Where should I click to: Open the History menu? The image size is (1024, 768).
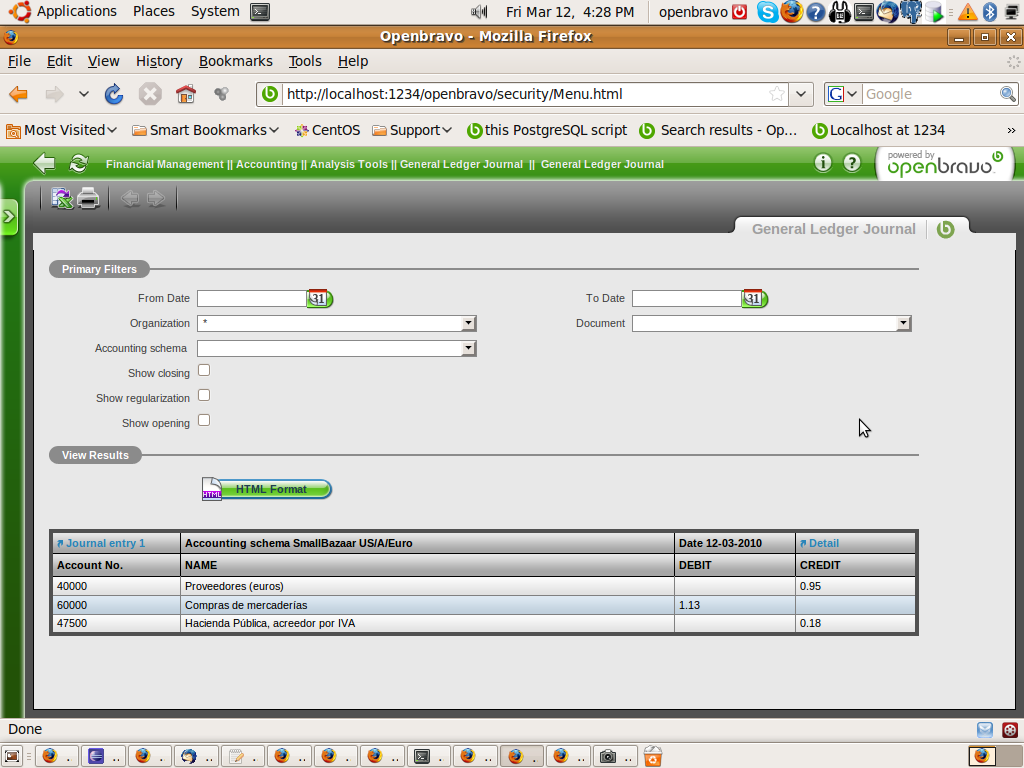[159, 61]
